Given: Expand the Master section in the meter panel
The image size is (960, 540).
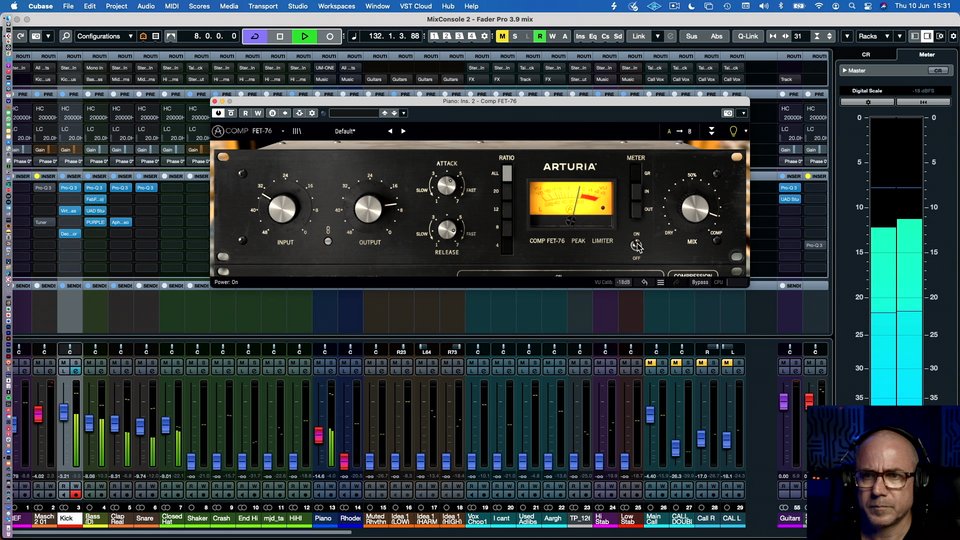Looking at the screenshot, I should pyautogui.click(x=845, y=70).
